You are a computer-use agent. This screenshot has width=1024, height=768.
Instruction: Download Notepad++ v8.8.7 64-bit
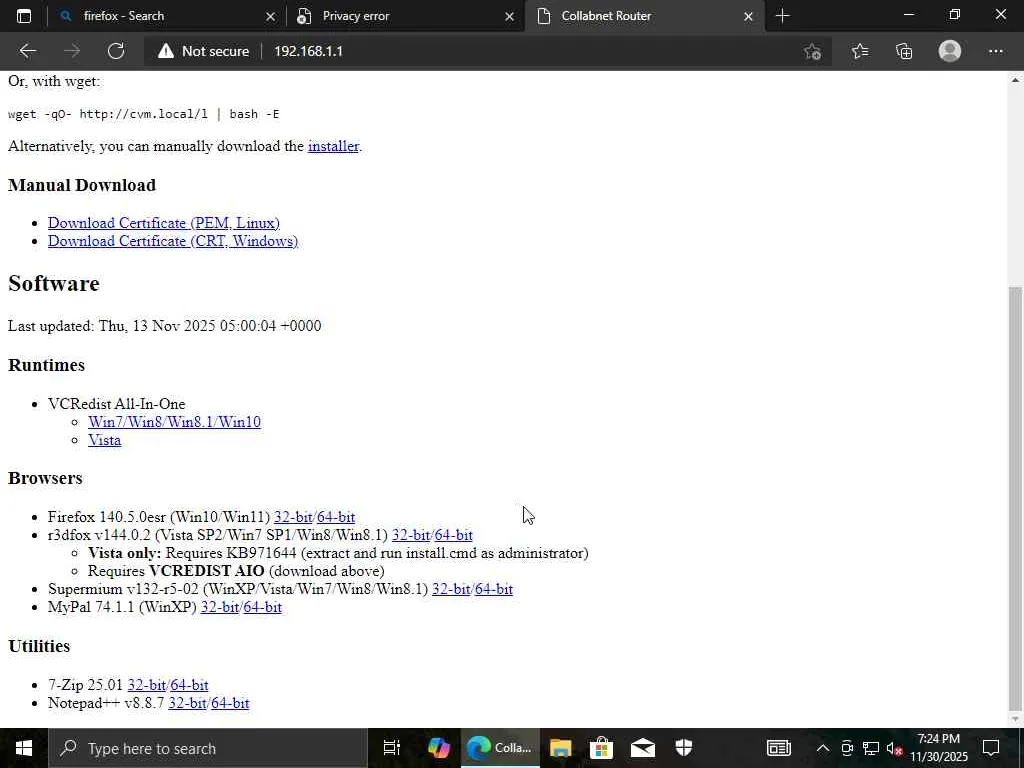231,703
